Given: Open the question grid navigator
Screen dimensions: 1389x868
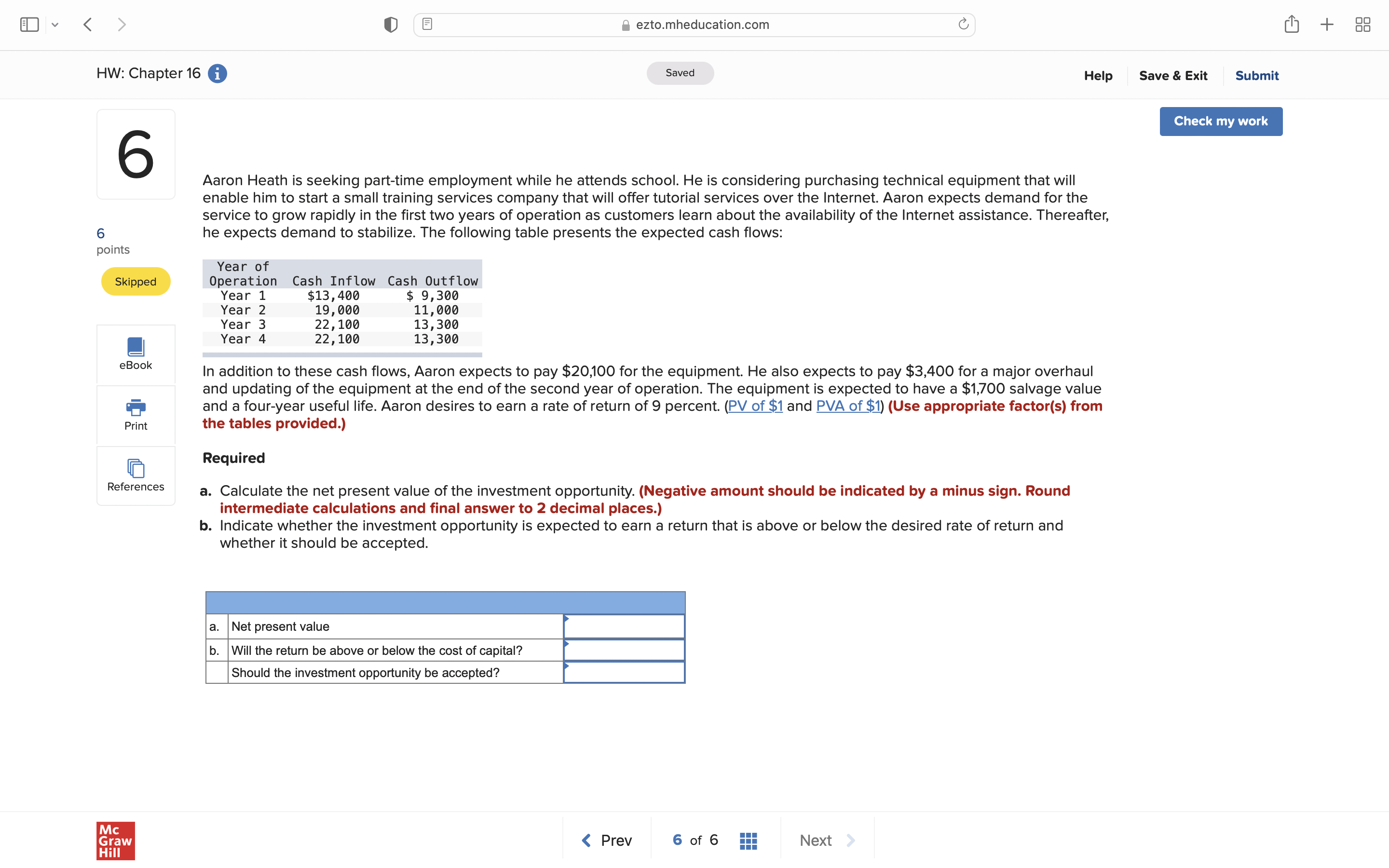Looking at the screenshot, I should pyautogui.click(x=748, y=841).
